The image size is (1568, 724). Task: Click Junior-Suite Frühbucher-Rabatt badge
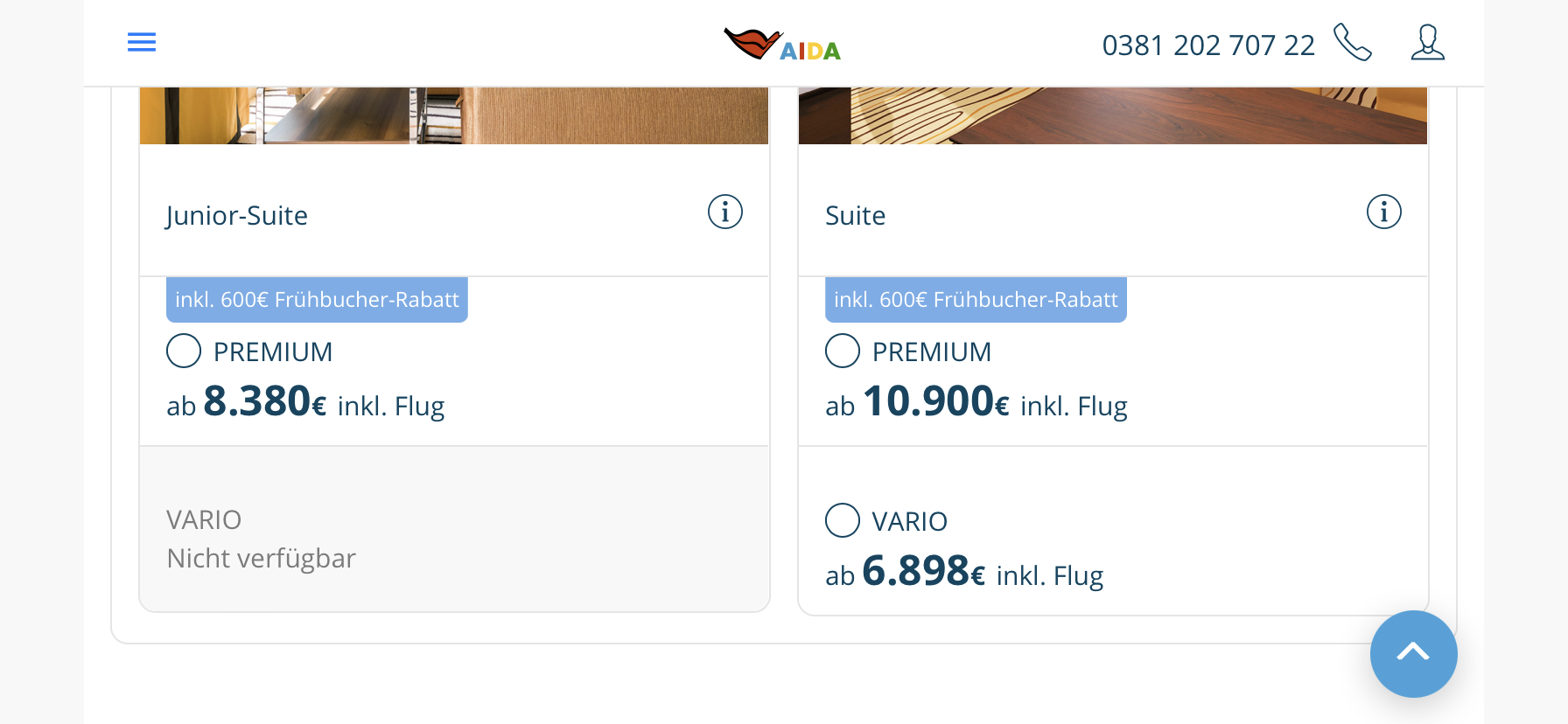tap(317, 300)
